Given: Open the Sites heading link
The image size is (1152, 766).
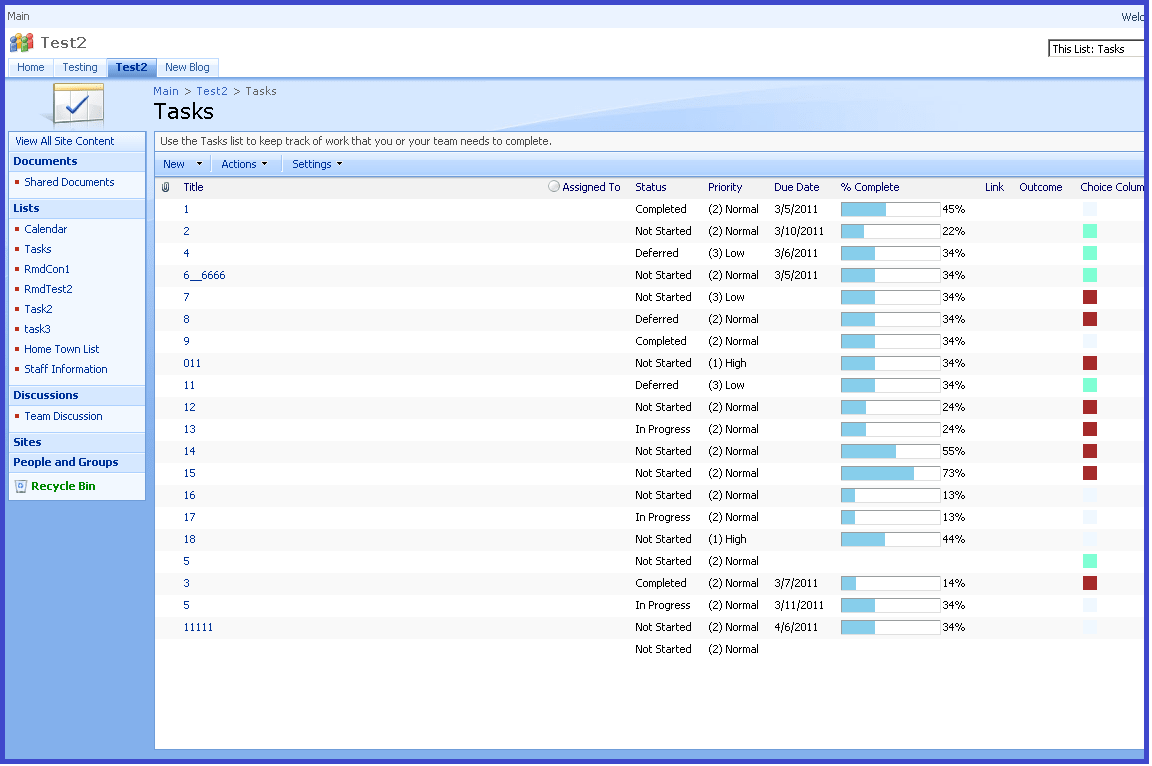Looking at the screenshot, I should click(x=27, y=442).
